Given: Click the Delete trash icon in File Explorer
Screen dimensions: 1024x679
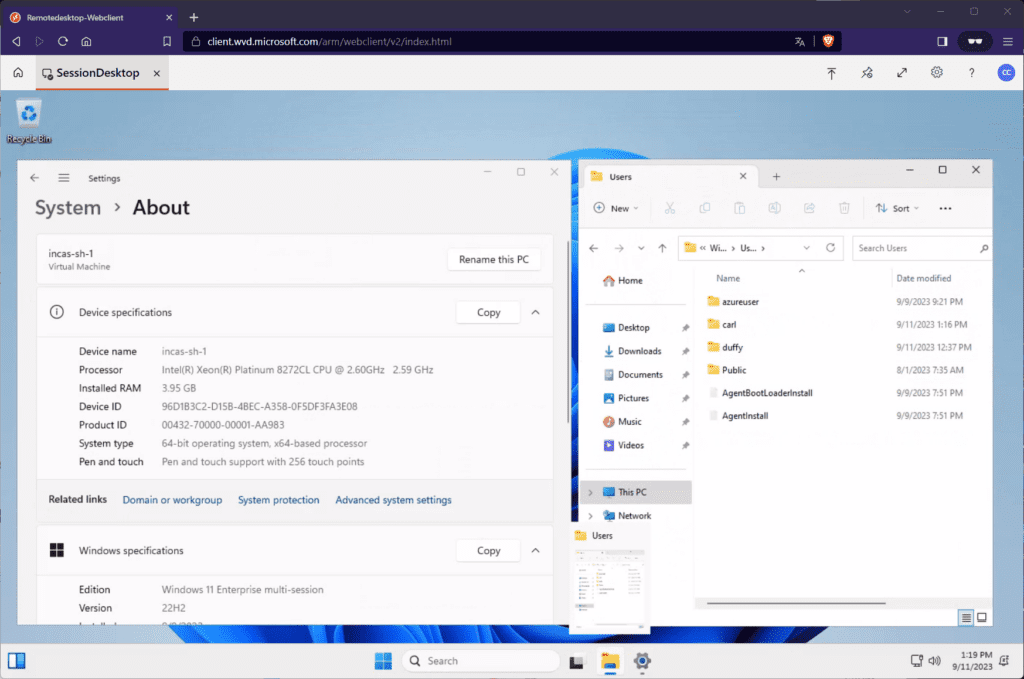Looking at the screenshot, I should click(x=844, y=208).
